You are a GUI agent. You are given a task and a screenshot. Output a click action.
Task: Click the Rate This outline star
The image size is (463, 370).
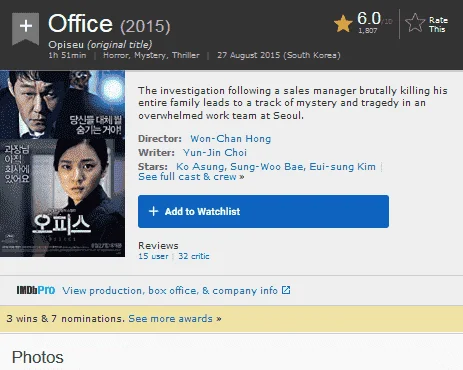[x=415, y=23]
